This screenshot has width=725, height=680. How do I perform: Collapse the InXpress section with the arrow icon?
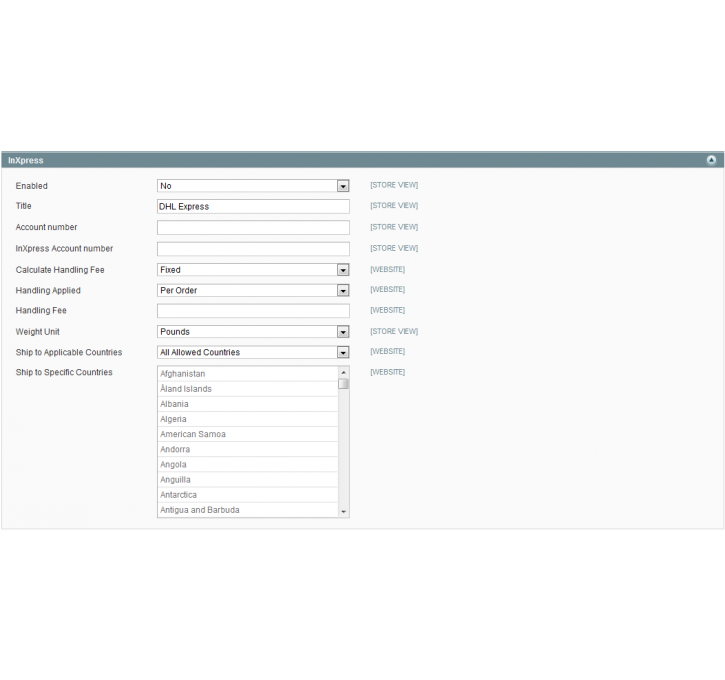711,160
